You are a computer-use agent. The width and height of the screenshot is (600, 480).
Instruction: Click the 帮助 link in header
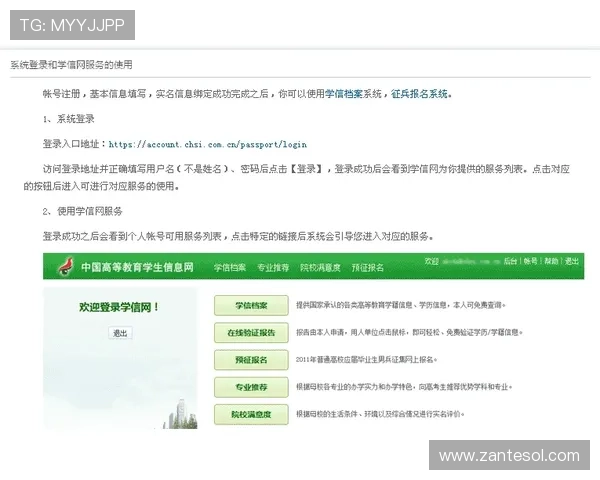coord(551,261)
